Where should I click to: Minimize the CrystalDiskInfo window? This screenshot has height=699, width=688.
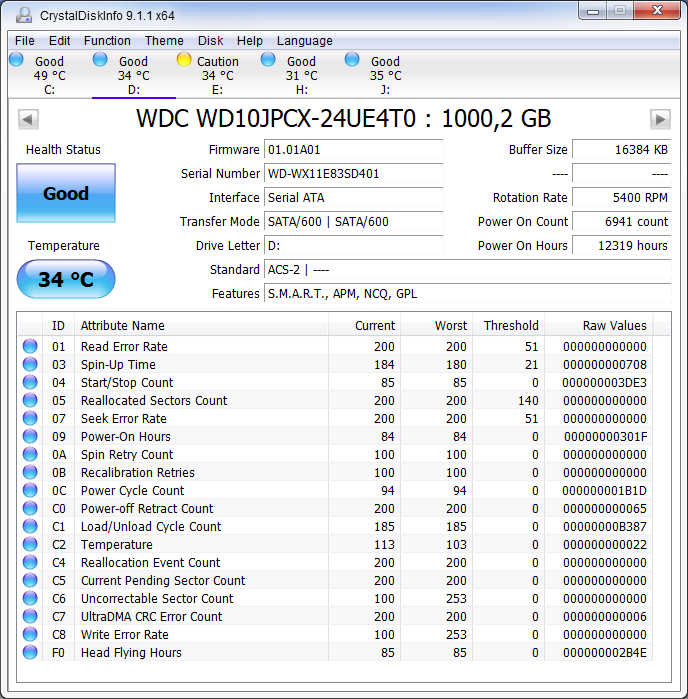click(593, 11)
